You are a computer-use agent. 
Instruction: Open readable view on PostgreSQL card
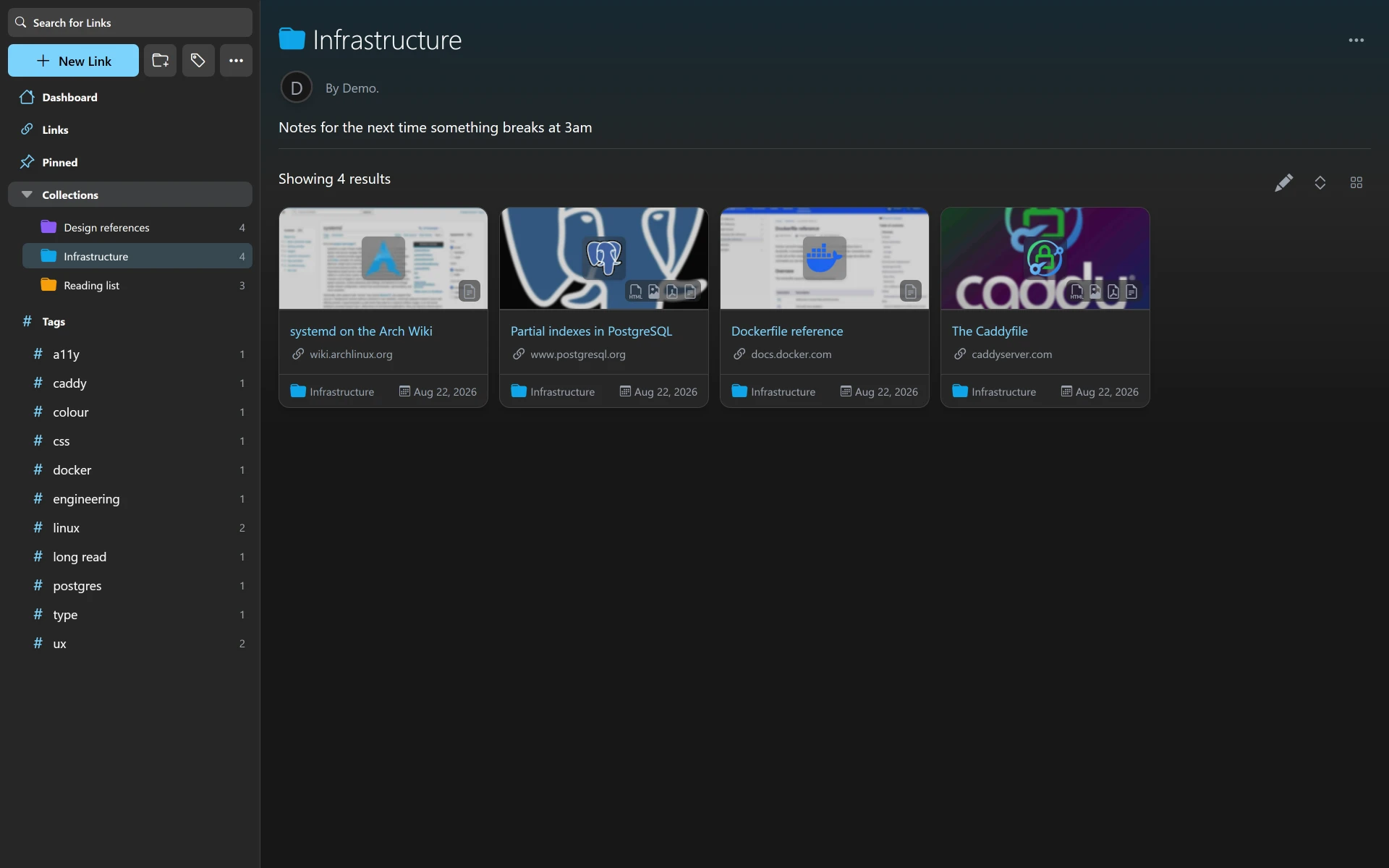[690, 291]
